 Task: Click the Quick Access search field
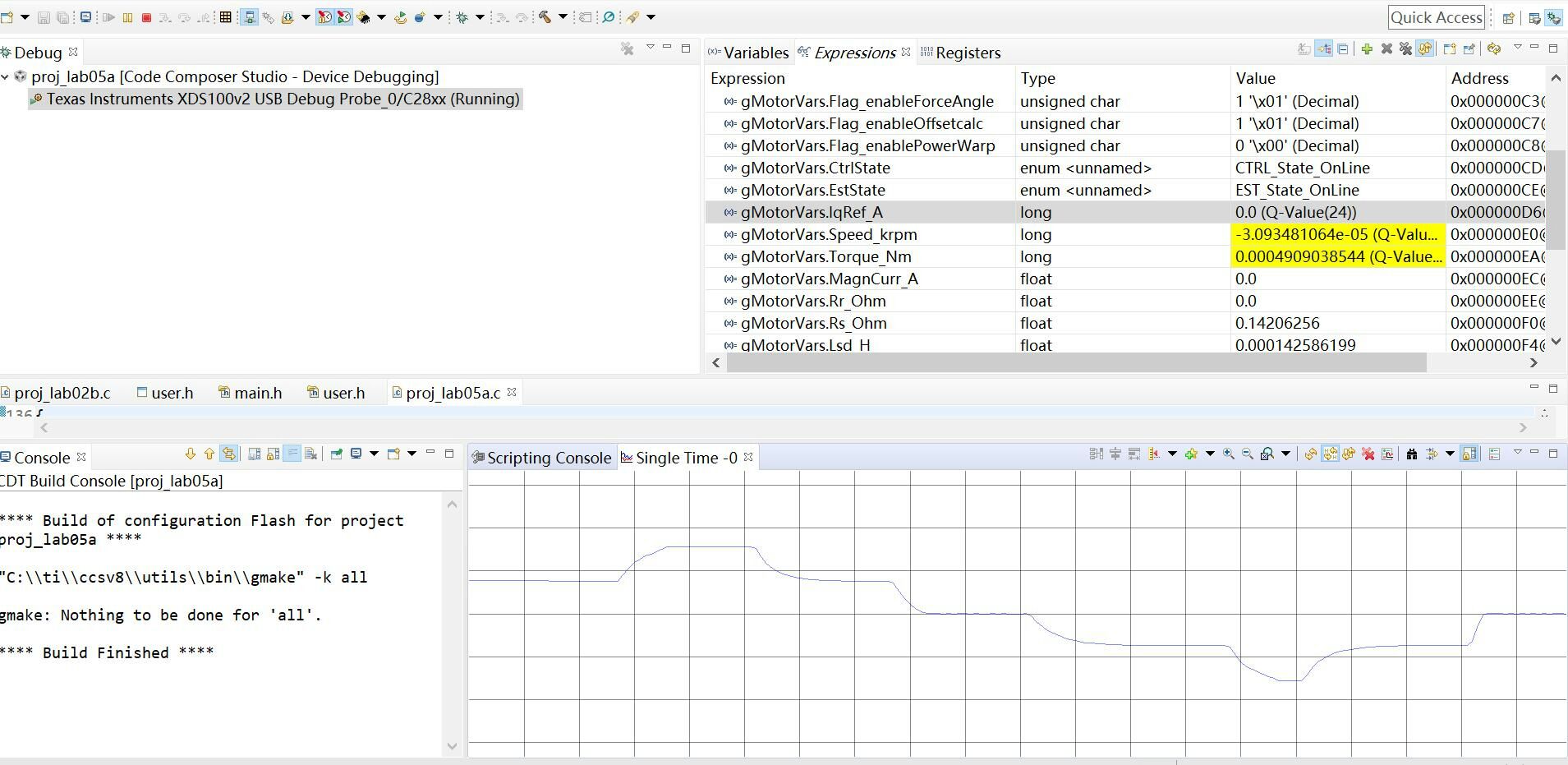(1437, 17)
